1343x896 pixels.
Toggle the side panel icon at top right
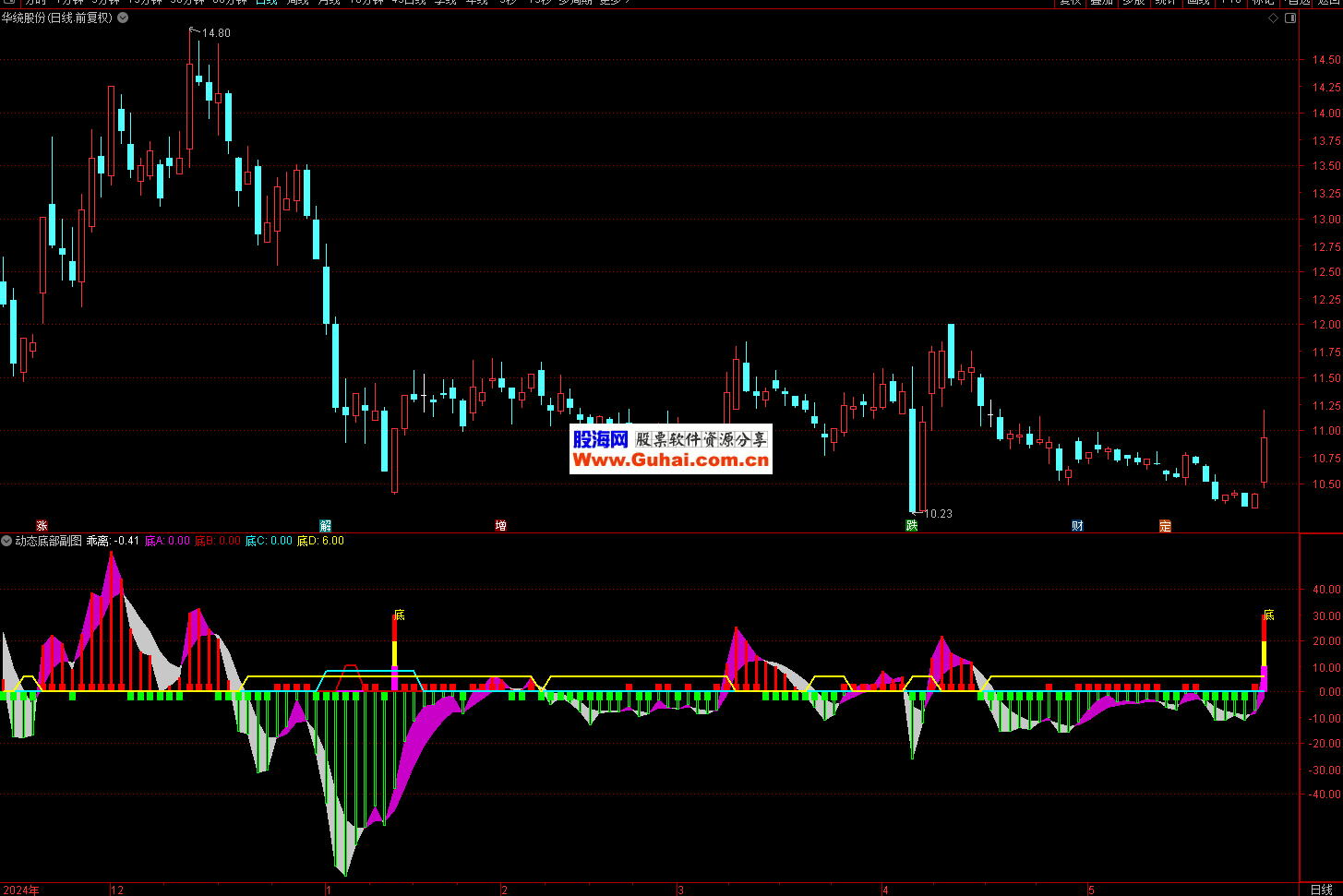pyautogui.click(x=1291, y=18)
